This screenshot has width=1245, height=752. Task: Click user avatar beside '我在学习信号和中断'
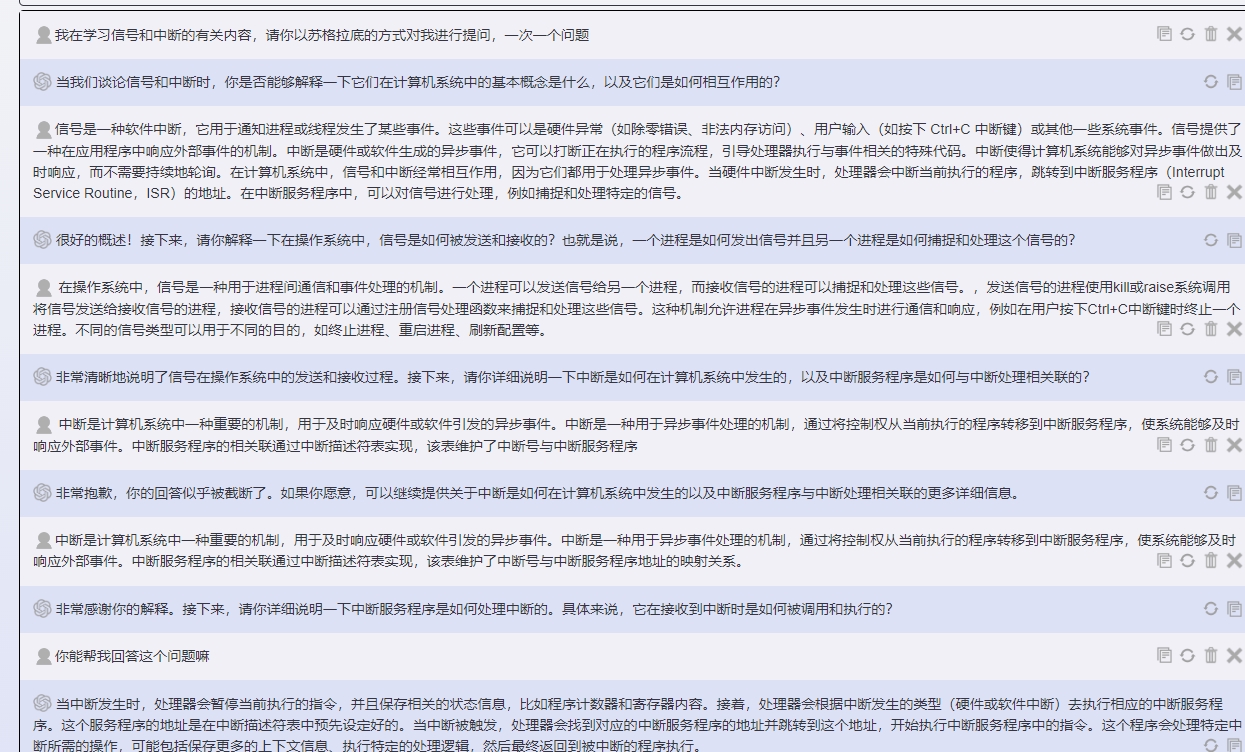click(43, 35)
